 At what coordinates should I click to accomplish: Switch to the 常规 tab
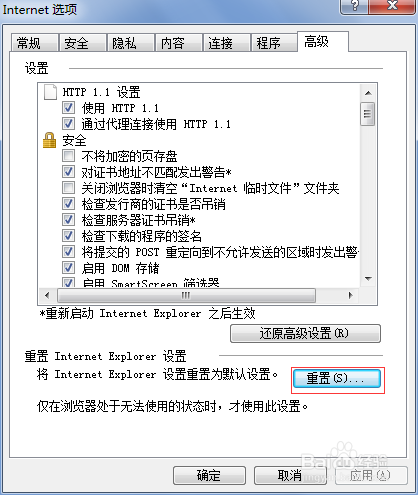coord(34,43)
